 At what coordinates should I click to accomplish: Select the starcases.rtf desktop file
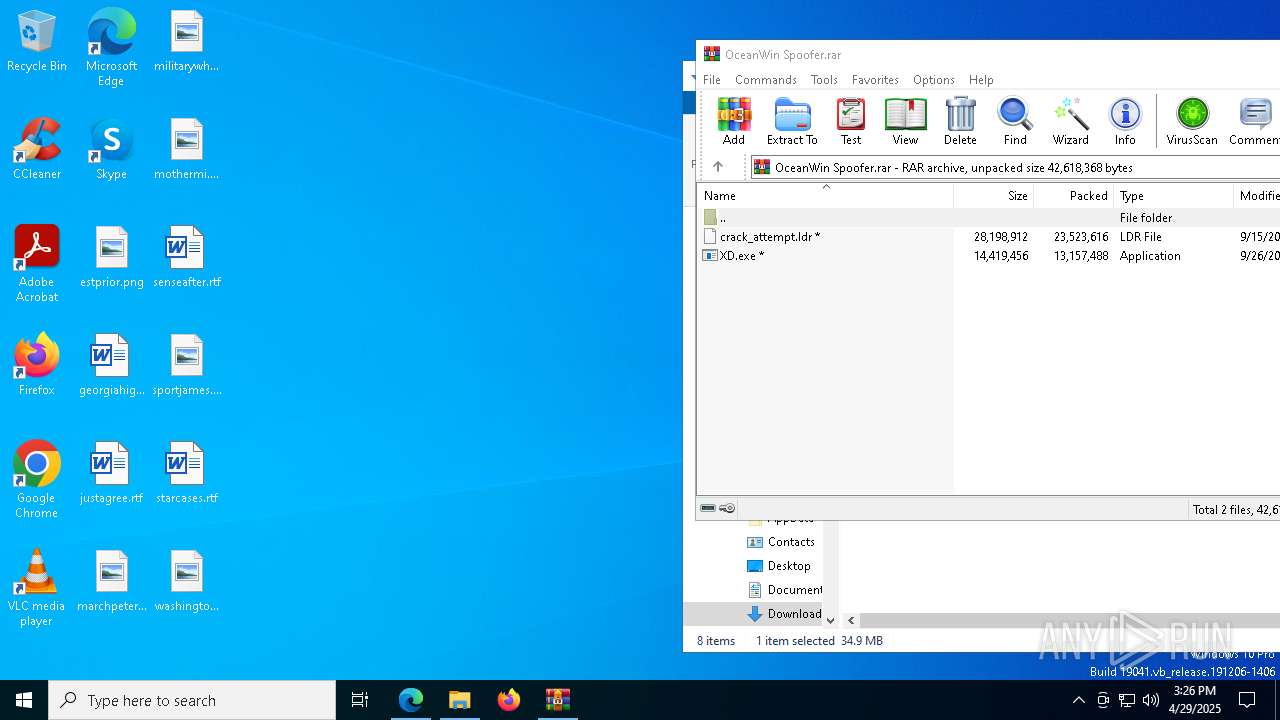[187, 473]
